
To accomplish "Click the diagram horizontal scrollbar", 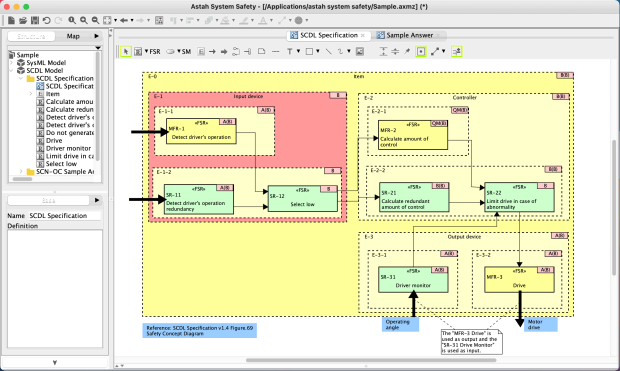I will pyautogui.click(x=371, y=360).
